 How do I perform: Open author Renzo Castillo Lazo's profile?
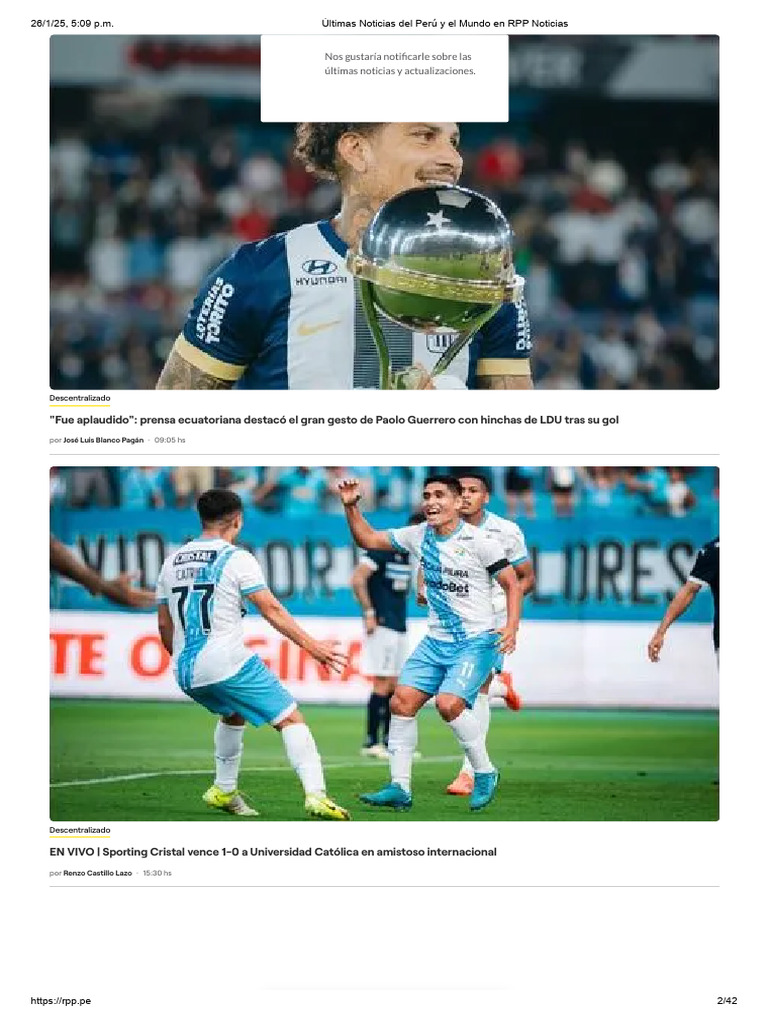point(97,873)
